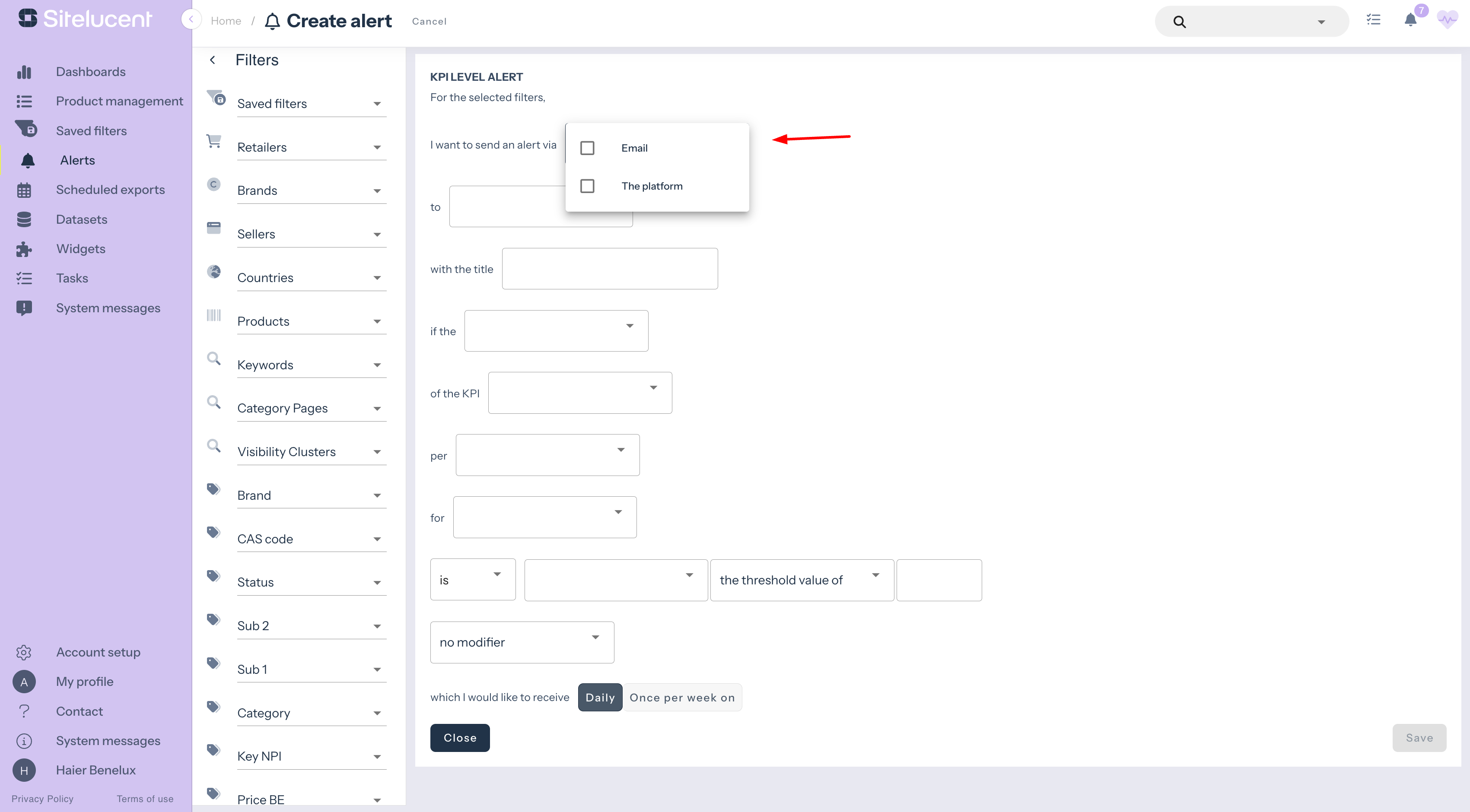The width and height of the screenshot is (1470, 812).
Task: Click the heartbeat health icon
Action: coord(1447,21)
